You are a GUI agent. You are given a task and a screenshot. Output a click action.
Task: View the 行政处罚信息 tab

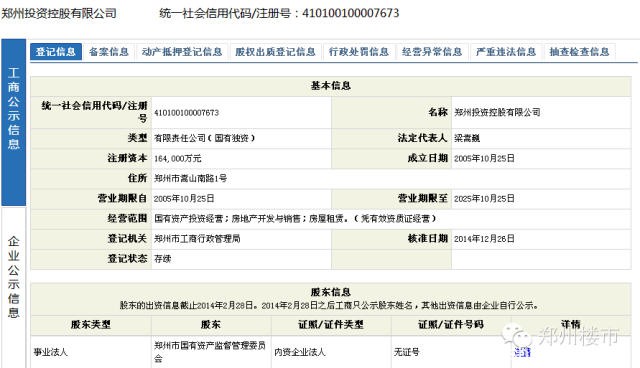coord(359,52)
